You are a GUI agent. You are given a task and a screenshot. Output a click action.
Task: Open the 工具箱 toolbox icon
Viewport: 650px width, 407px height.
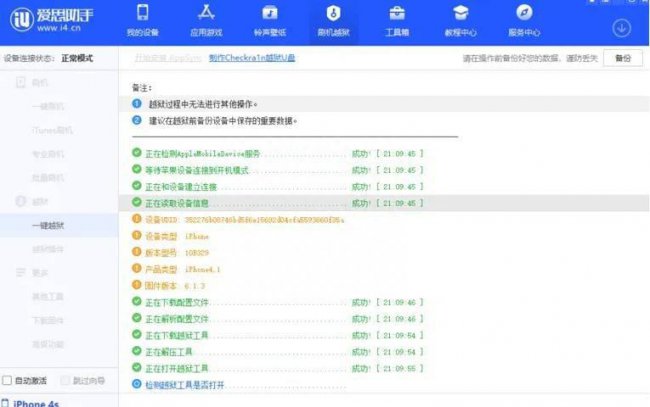pos(397,13)
